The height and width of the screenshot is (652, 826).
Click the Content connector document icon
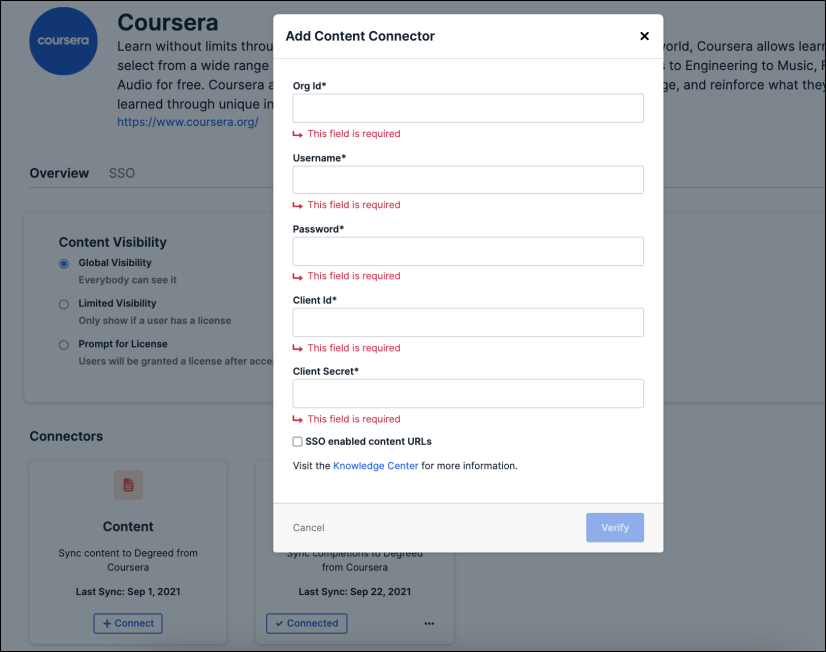(x=129, y=485)
